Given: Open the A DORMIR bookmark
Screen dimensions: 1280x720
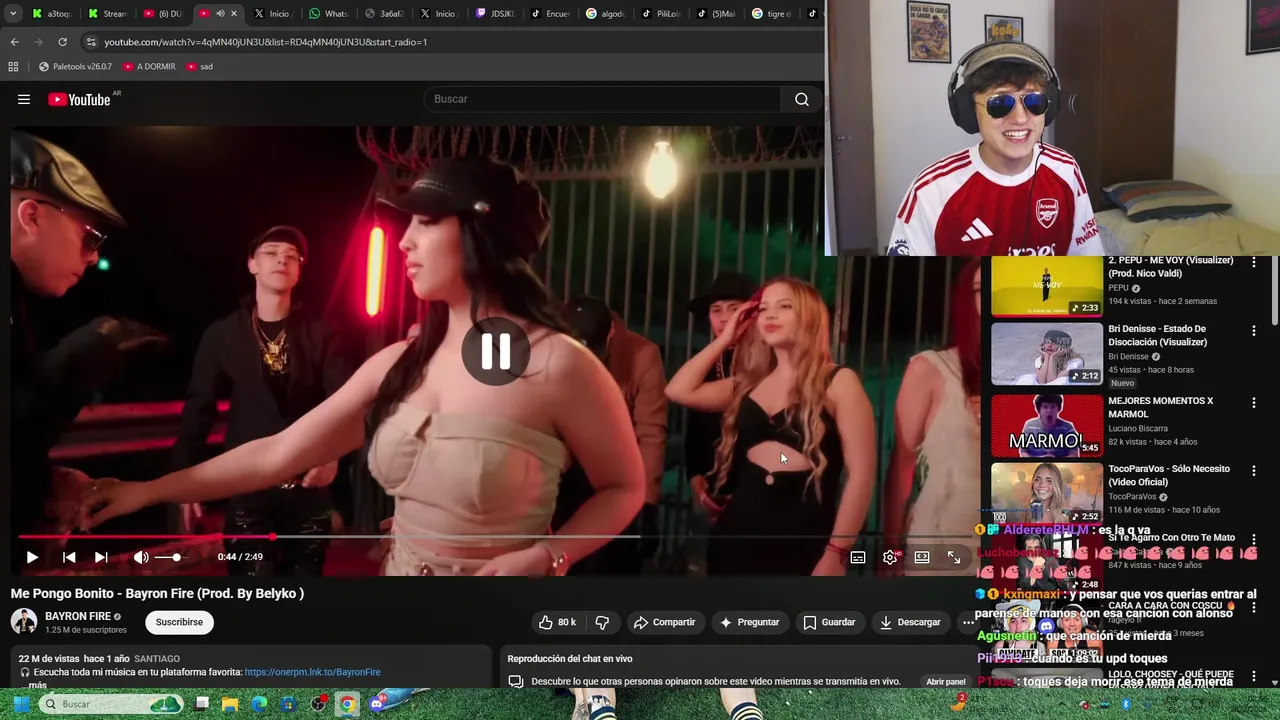Looking at the screenshot, I should (149, 67).
